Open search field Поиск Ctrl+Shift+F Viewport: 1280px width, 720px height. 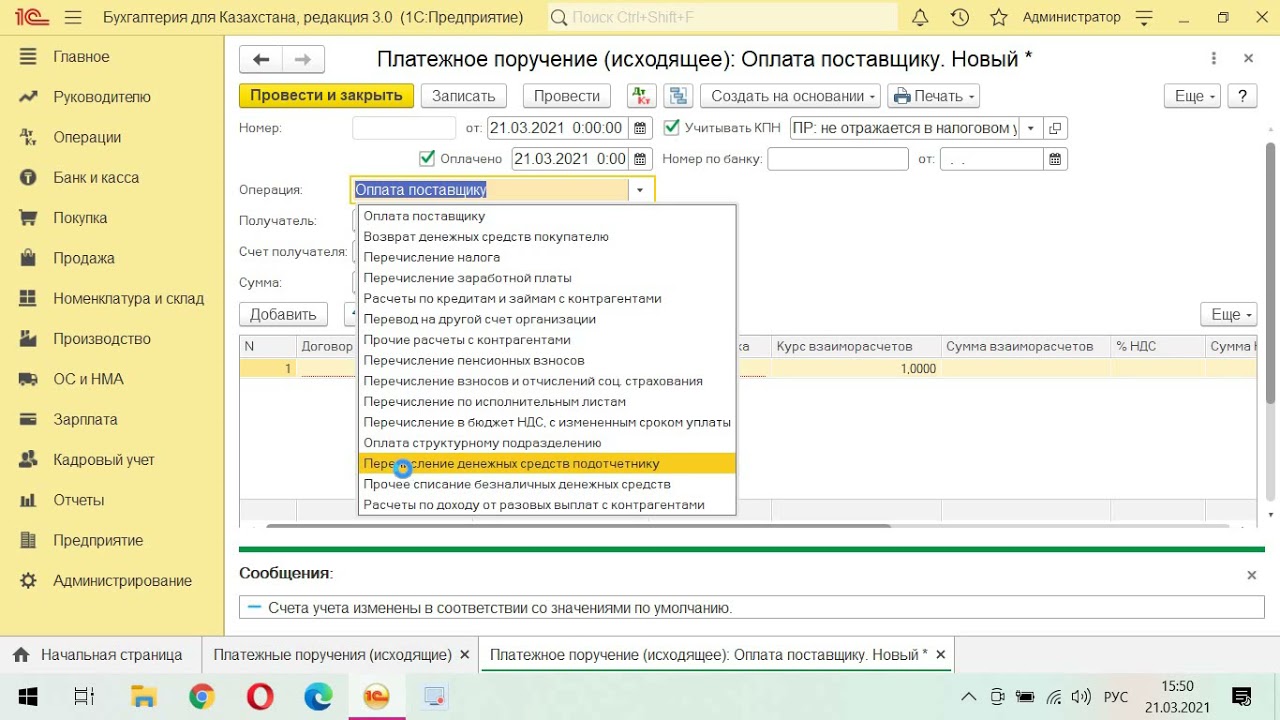722,18
